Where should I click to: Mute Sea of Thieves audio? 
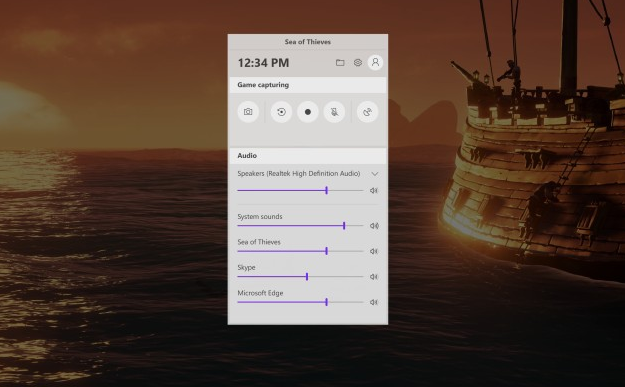[373, 251]
